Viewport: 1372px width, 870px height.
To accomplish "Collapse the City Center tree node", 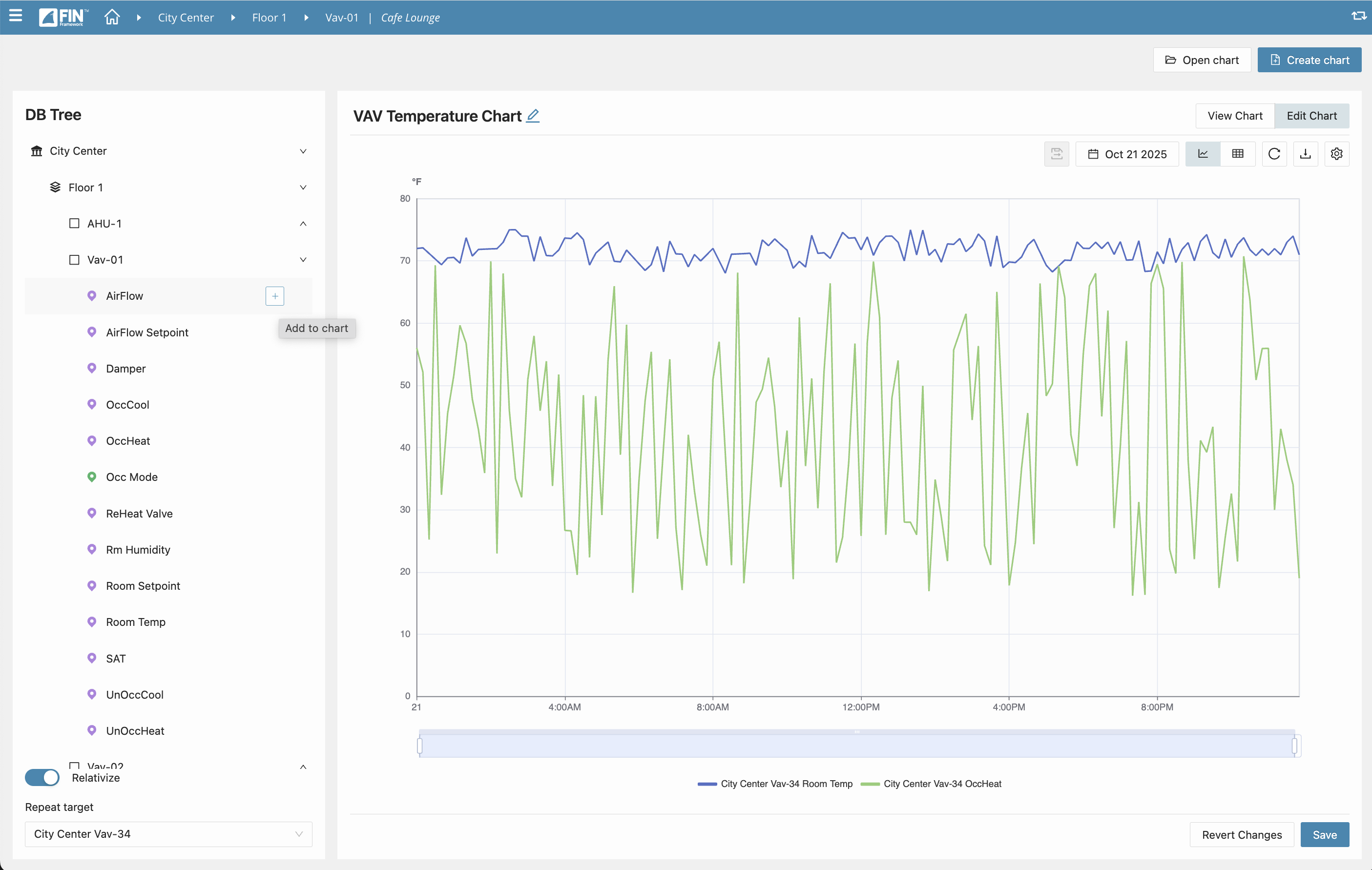I will point(303,151).
